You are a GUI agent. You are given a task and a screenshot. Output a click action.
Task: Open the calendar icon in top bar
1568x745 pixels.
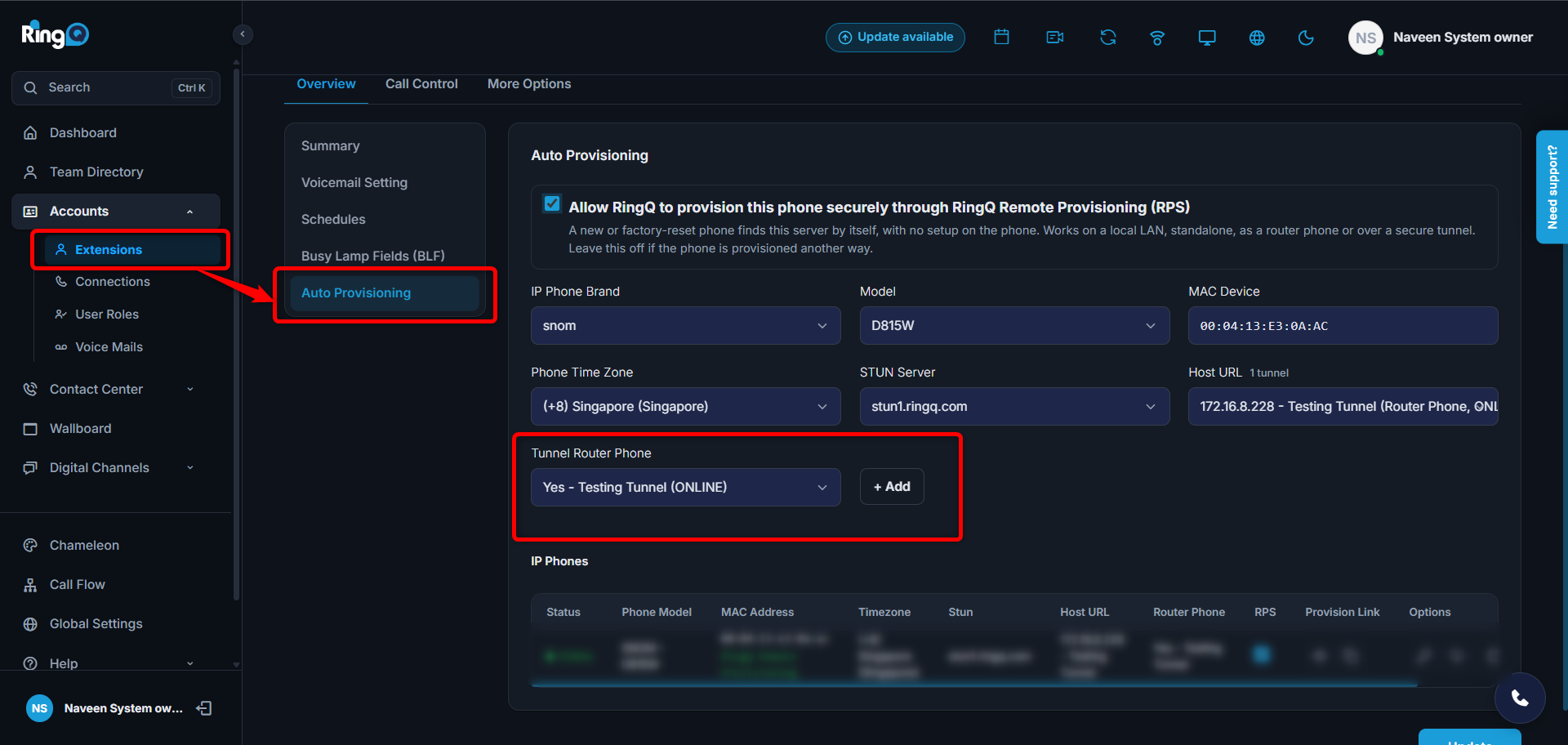click(1002, 37)
